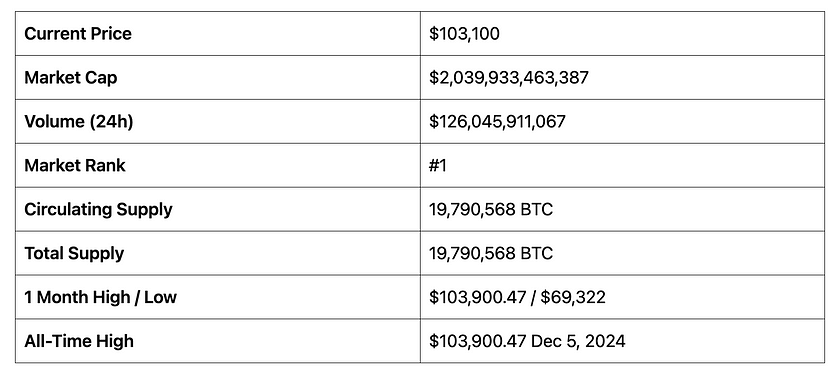Viewport: 840px width, 377px height.
Task: Click the BTC unit in Circulating Supply row
Action: [x=536, y=209]
